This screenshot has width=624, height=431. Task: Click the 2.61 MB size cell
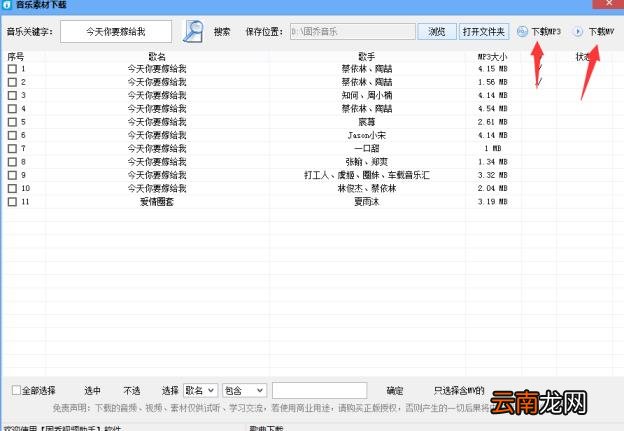point(493,122)
